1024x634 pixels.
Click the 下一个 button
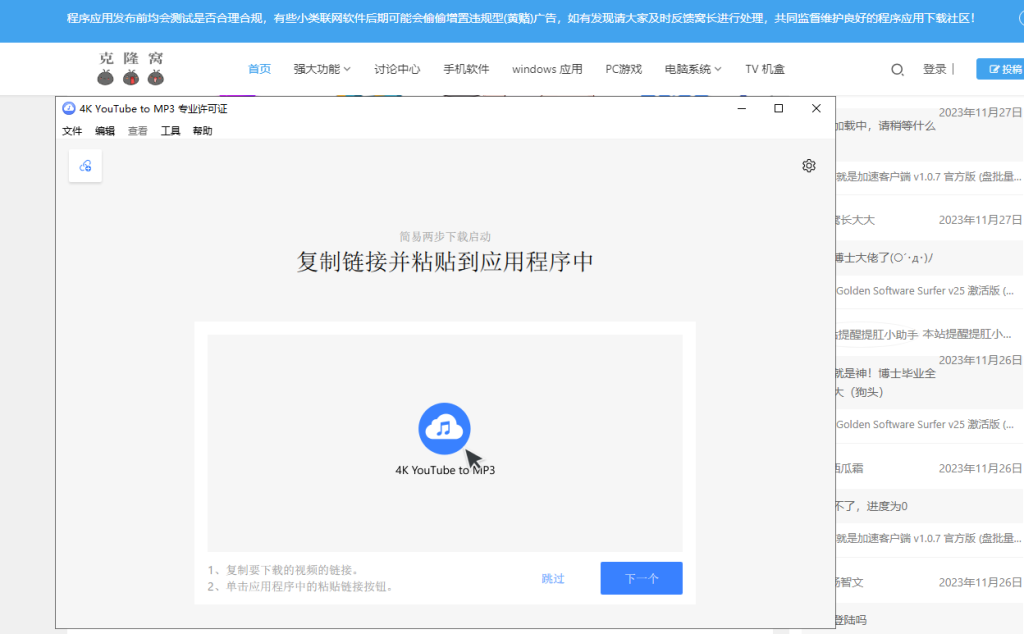pyautogui.click(x=641, y=579)
